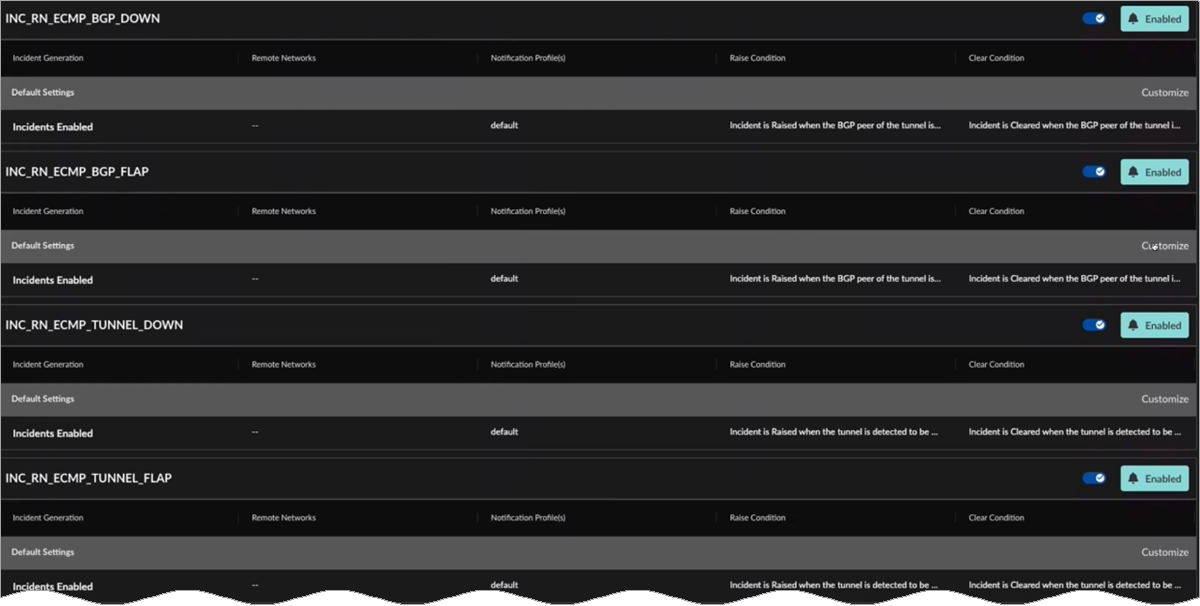The image size is (1200, 606).
Task: Click Enabled notification button for INC_RN_ECMP_BGP_DOWN
Action: (1154, 19)
